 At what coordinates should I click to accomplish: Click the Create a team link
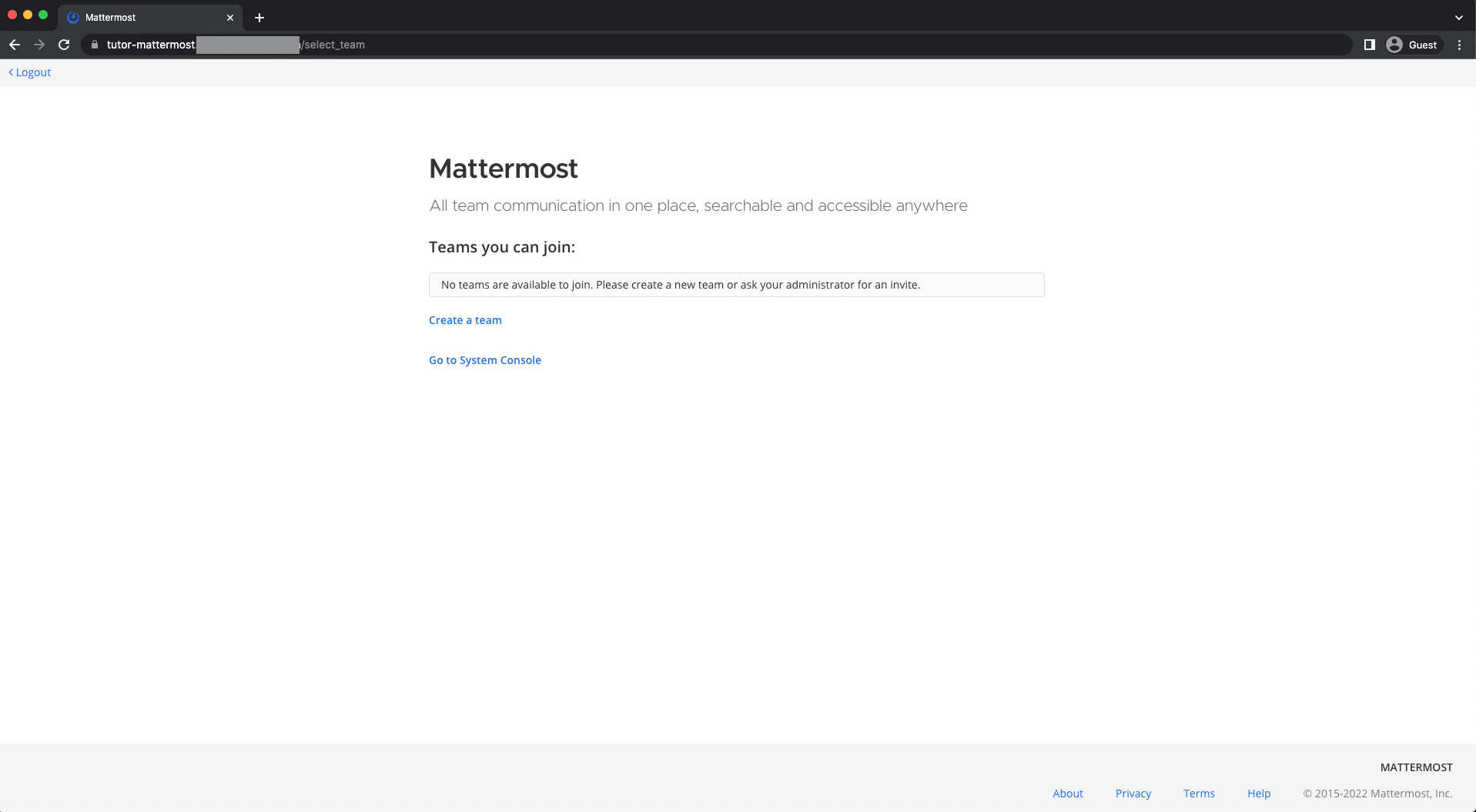tap(465, 320)
